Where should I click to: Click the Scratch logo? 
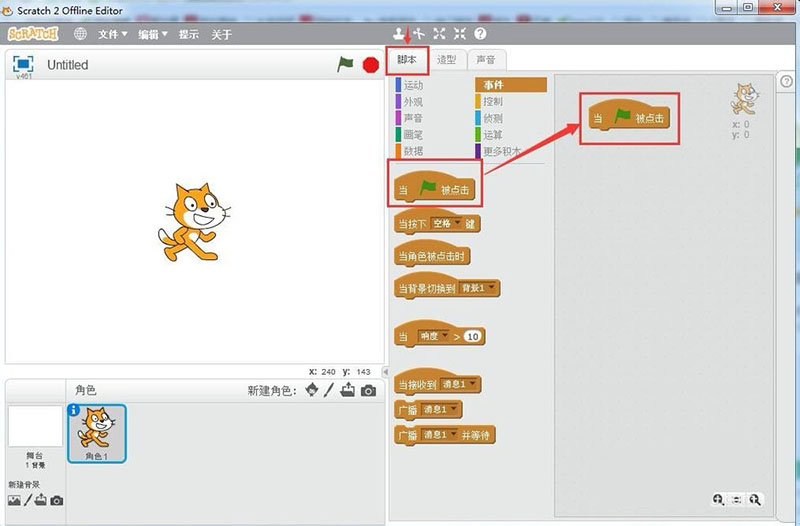33,34
